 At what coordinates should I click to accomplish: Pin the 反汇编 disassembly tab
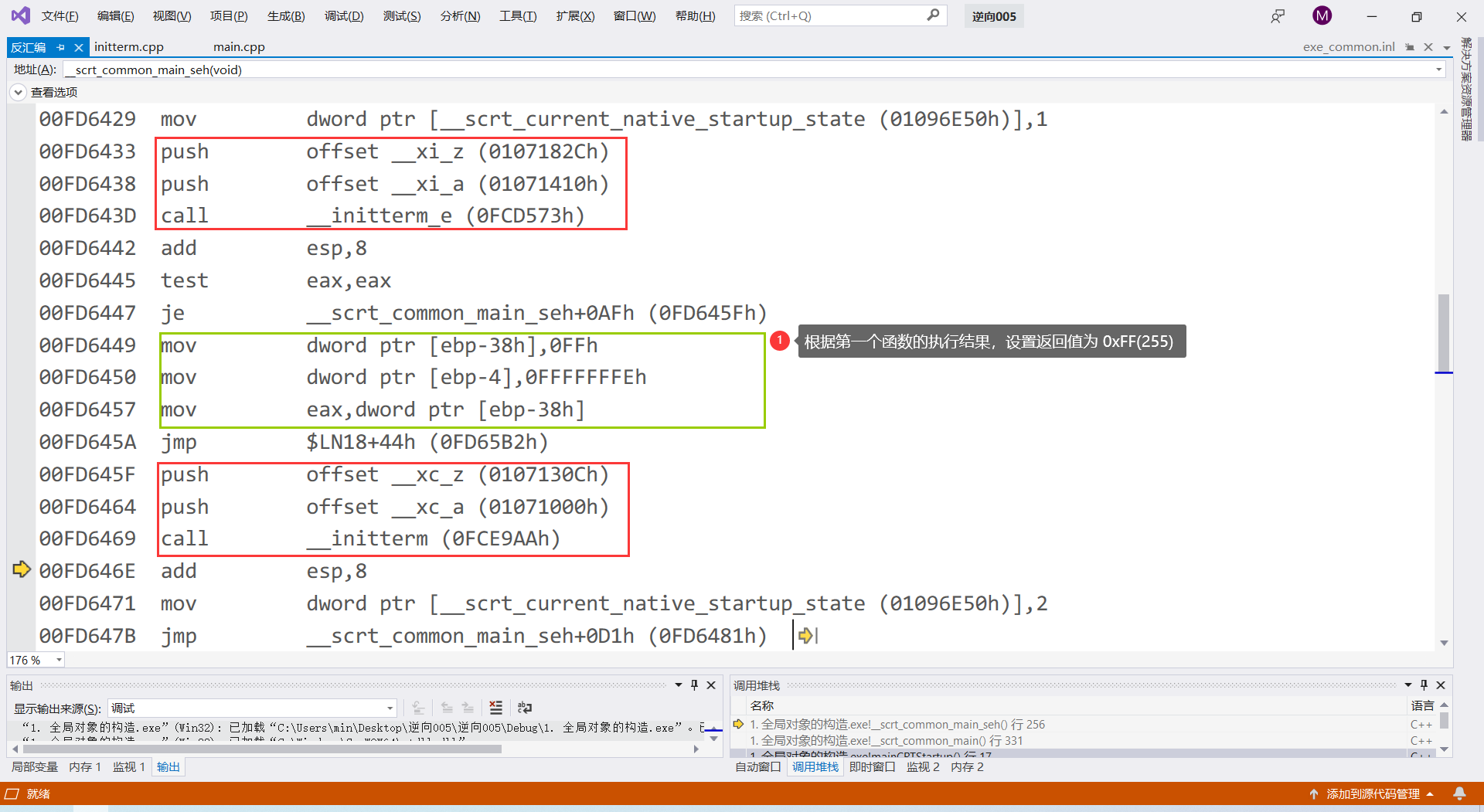60,47
